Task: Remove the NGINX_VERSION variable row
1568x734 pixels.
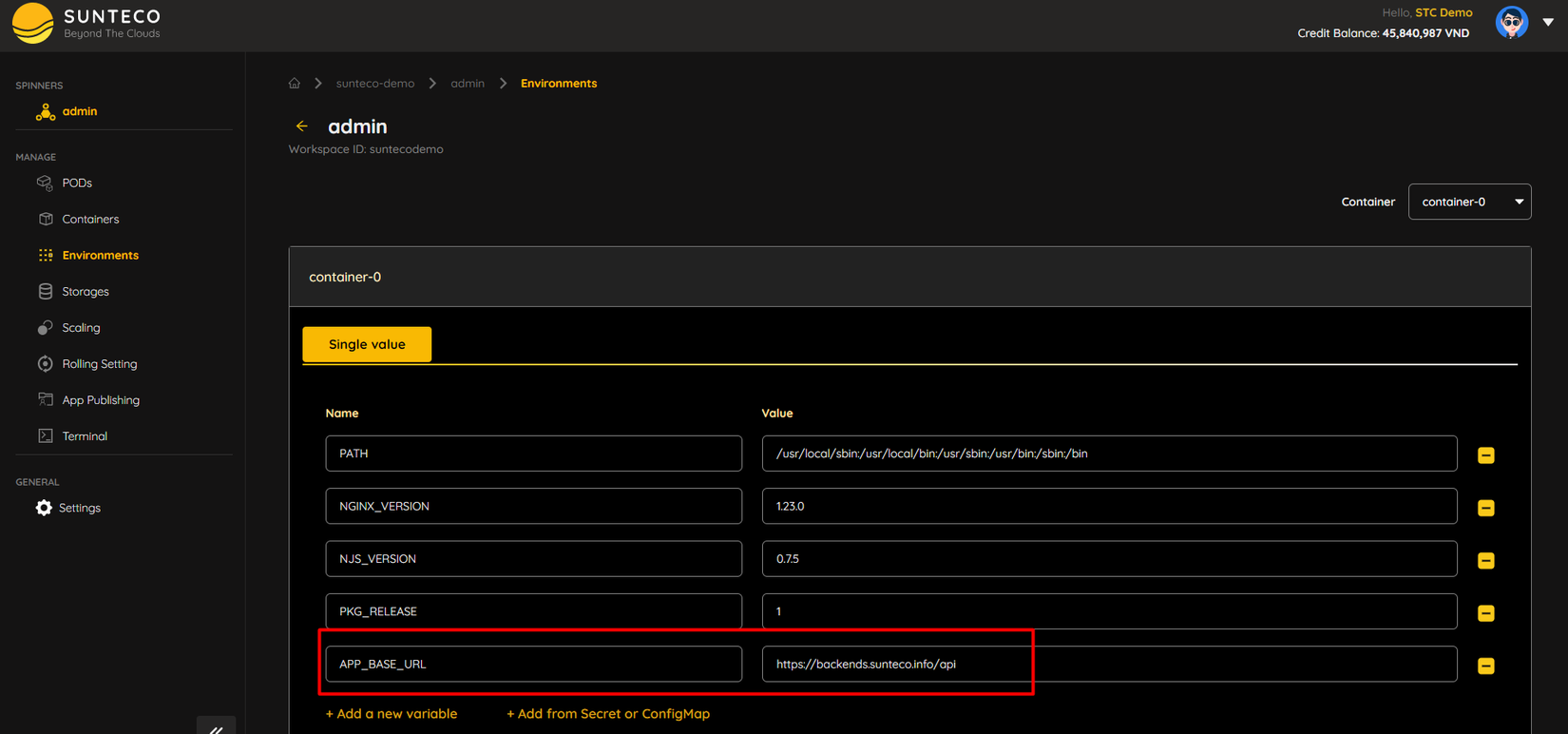Action: click(x=1486, y=508)
